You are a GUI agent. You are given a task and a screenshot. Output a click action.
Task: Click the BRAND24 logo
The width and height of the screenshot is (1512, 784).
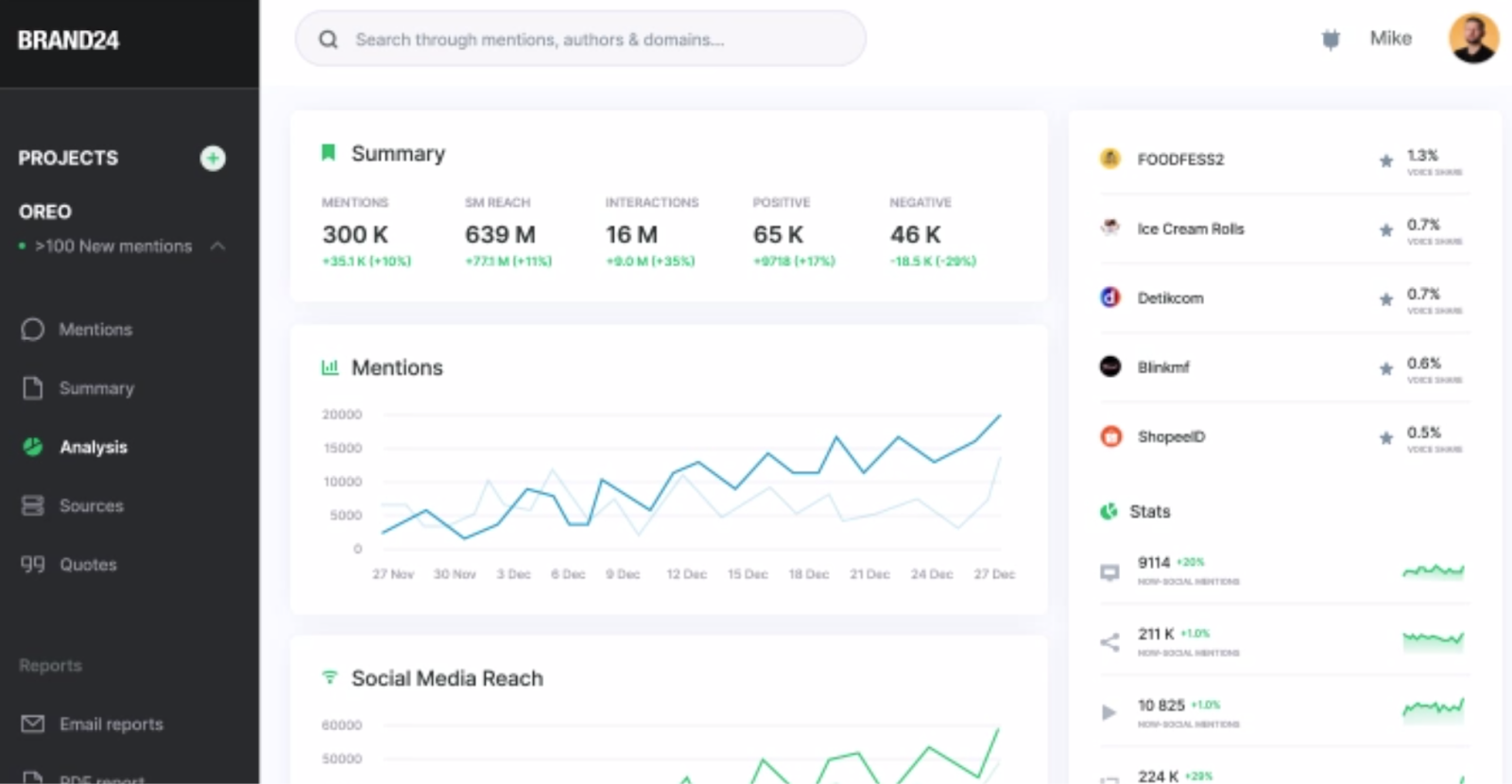(x=68, y=41)
